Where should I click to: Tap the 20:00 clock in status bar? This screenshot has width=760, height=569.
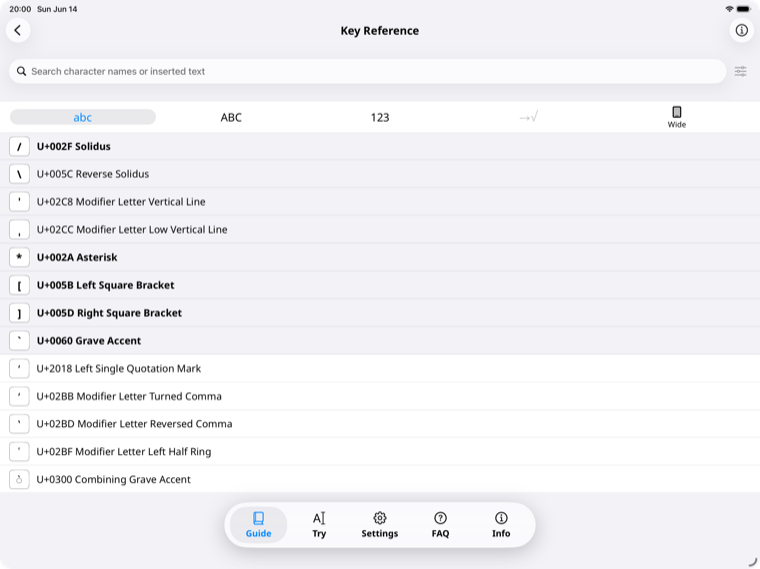(x=20, y=9)
